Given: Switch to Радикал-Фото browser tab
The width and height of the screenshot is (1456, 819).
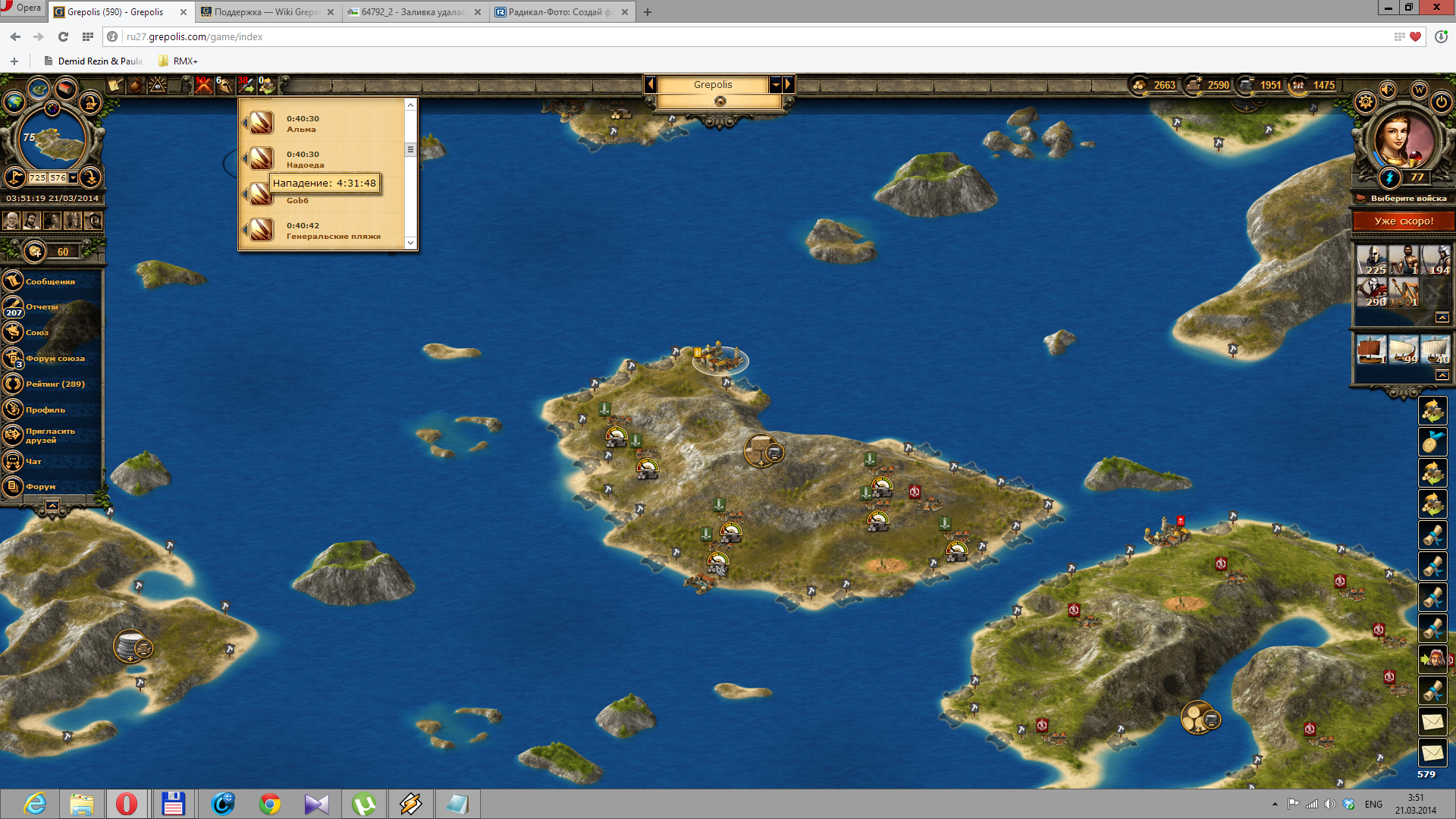Looking at the screenshot, I should 561,12.
